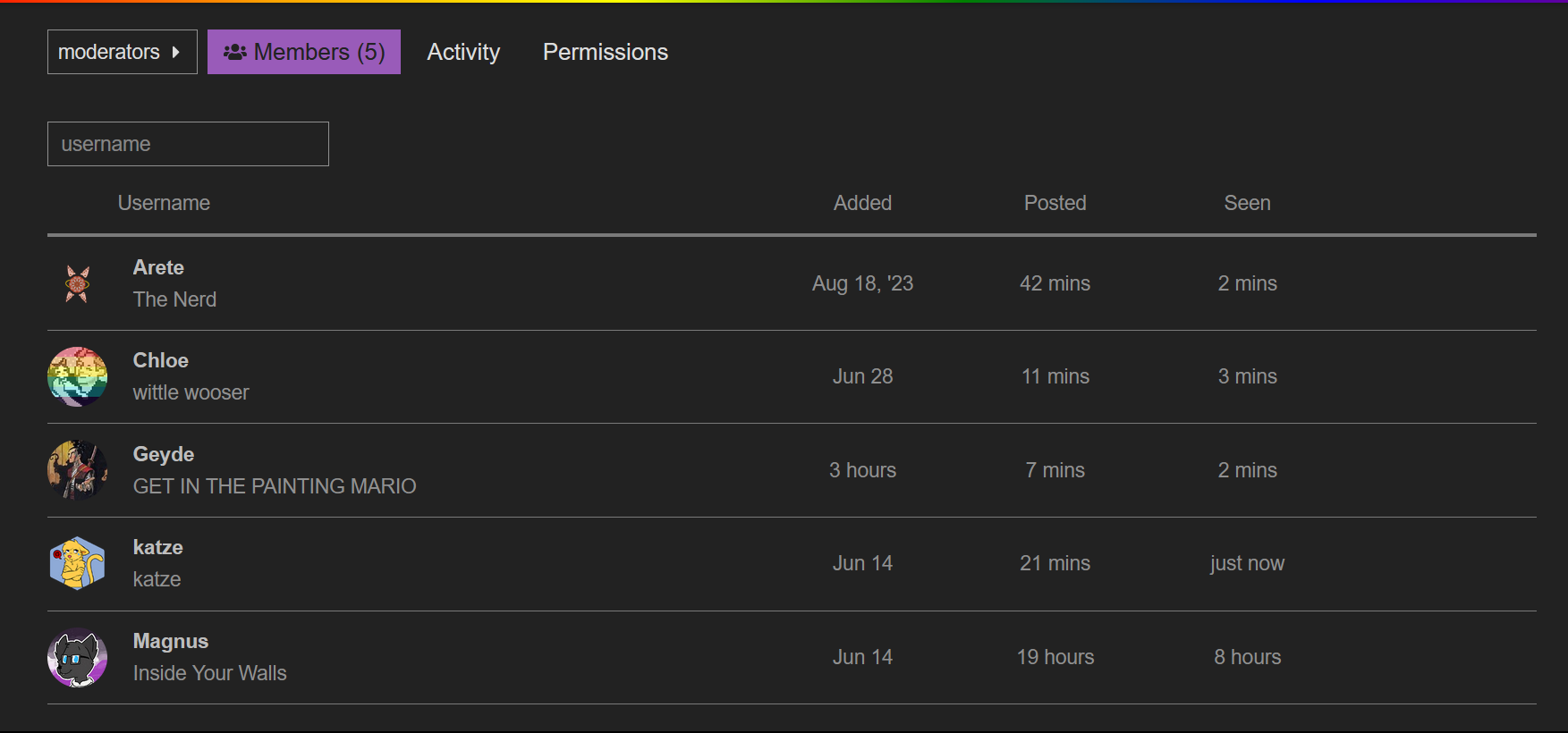The width and height of the screenshot is (1568, 733).
Task: Sort by the Posted column header
Action: 1055,203
